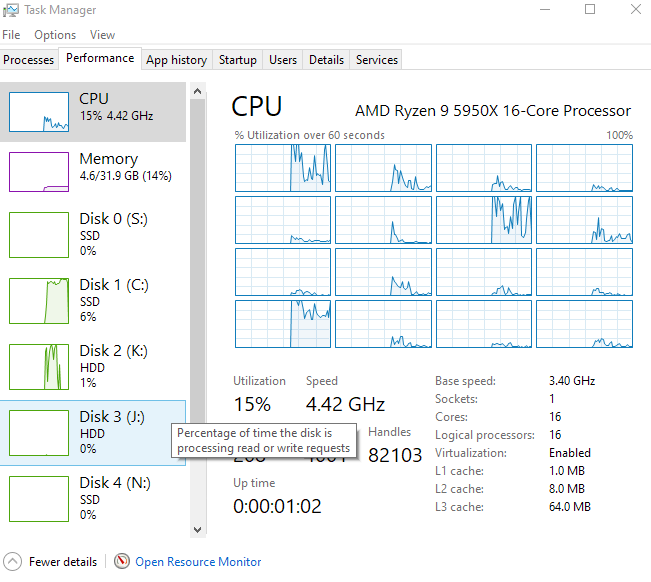Minimize the Task Manager window
This screenshot has width=651, height=582.
(x=545, y=9)
